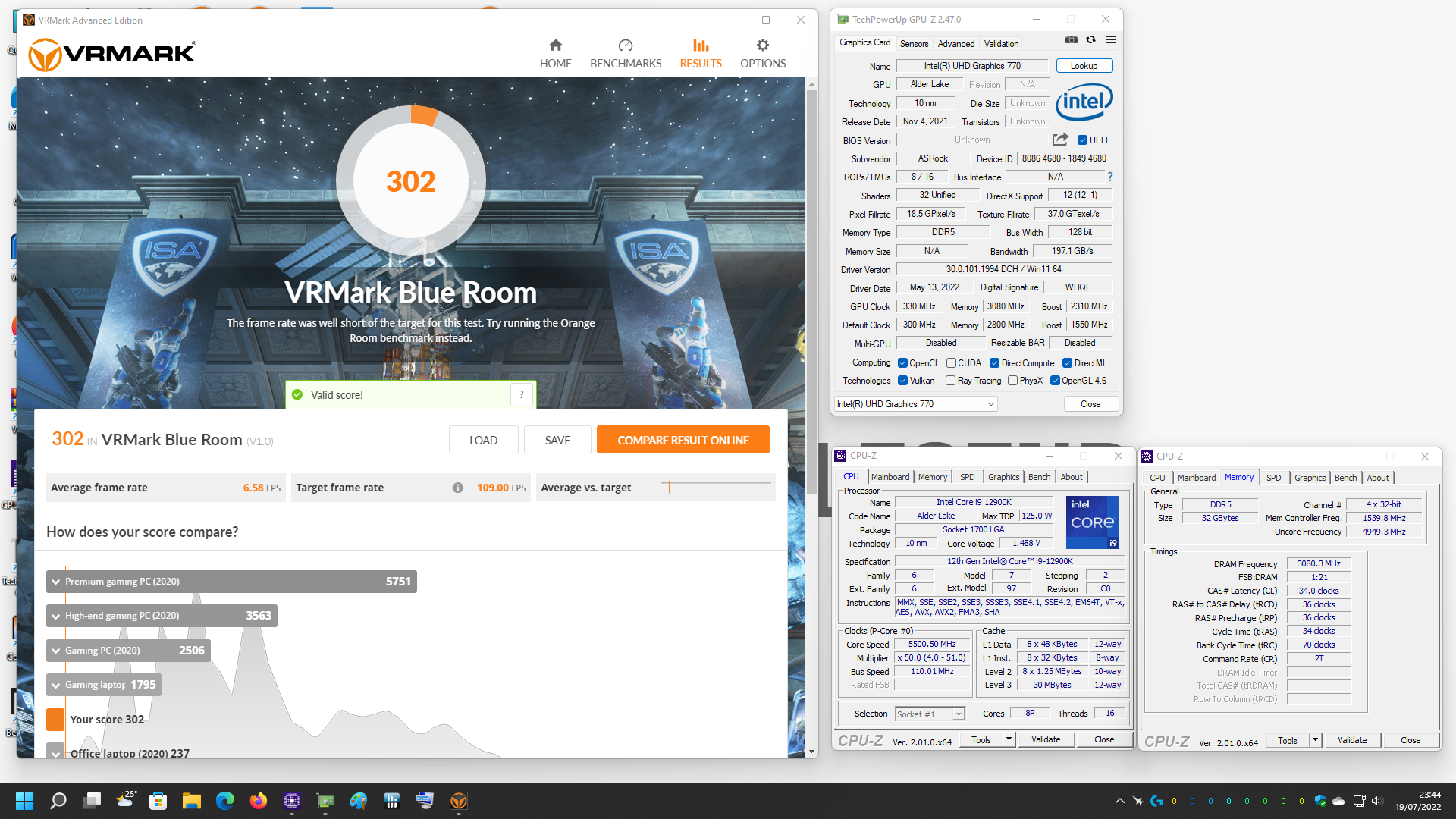Viewport: 1456px width, 819px height.
Task: Click the GPU-Z refresh icon
Action: (1090, 40)
